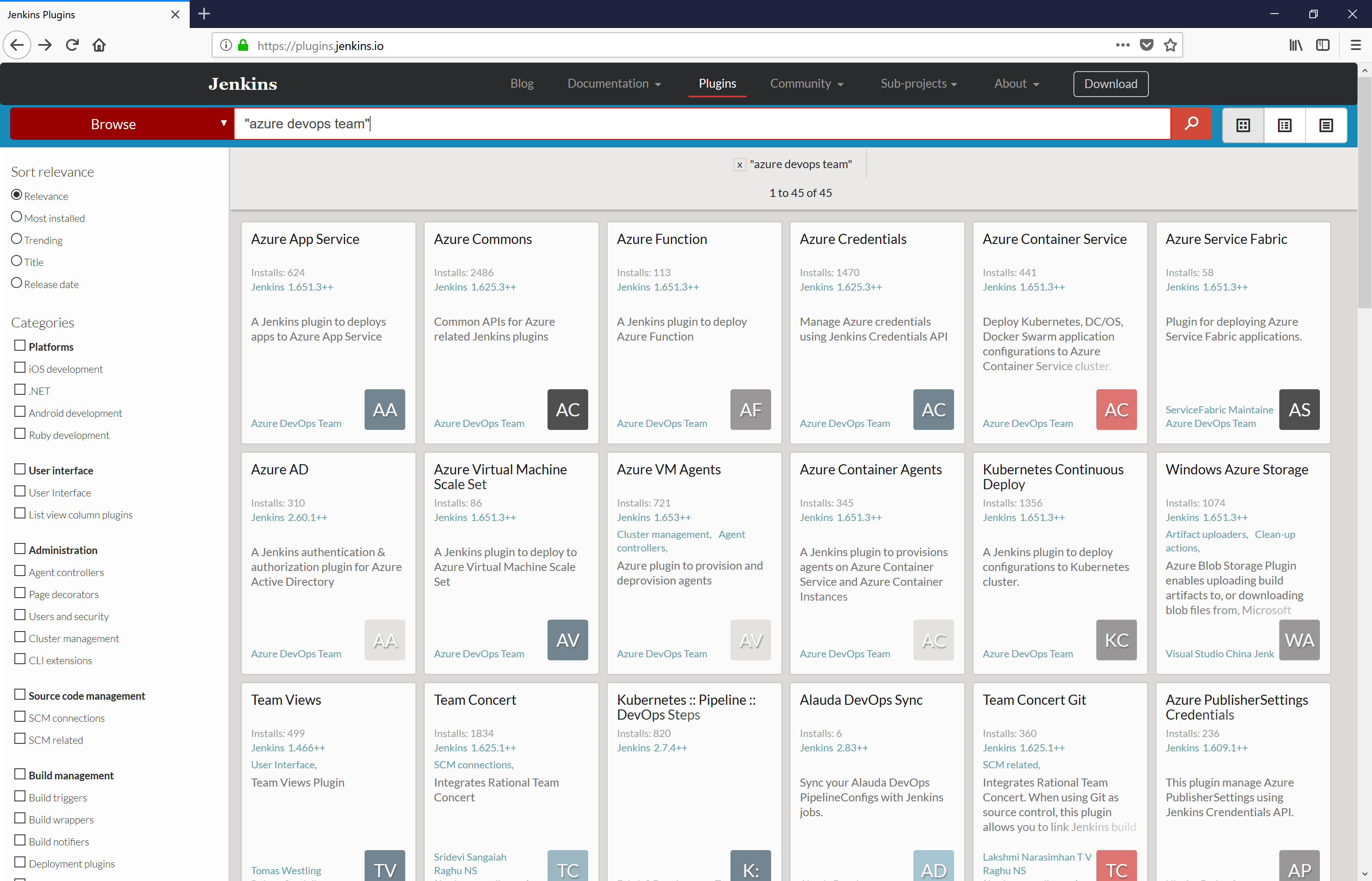The width and height of the screenshot is (1372, 881).
Task: Open Windows Azure Storage WA icon
Action: click(1299, 640)
